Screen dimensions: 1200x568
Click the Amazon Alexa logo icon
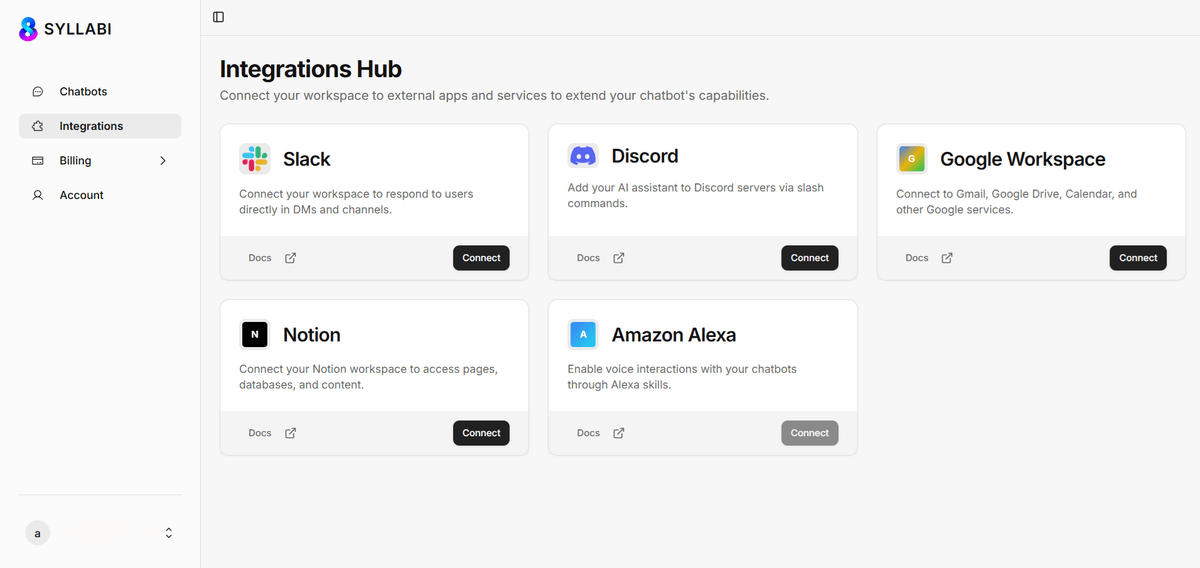pyautogui.click(x=583, y=334)
